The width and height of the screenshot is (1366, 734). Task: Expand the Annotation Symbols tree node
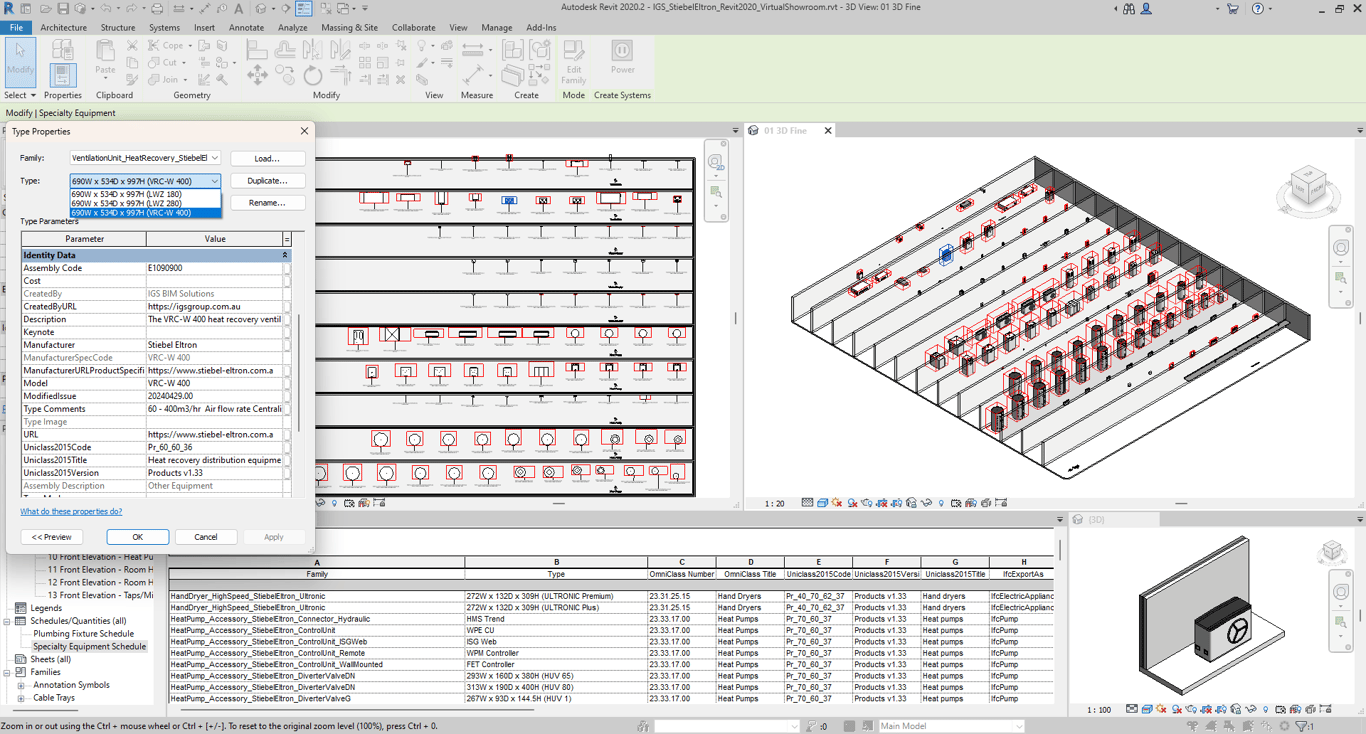21,685
